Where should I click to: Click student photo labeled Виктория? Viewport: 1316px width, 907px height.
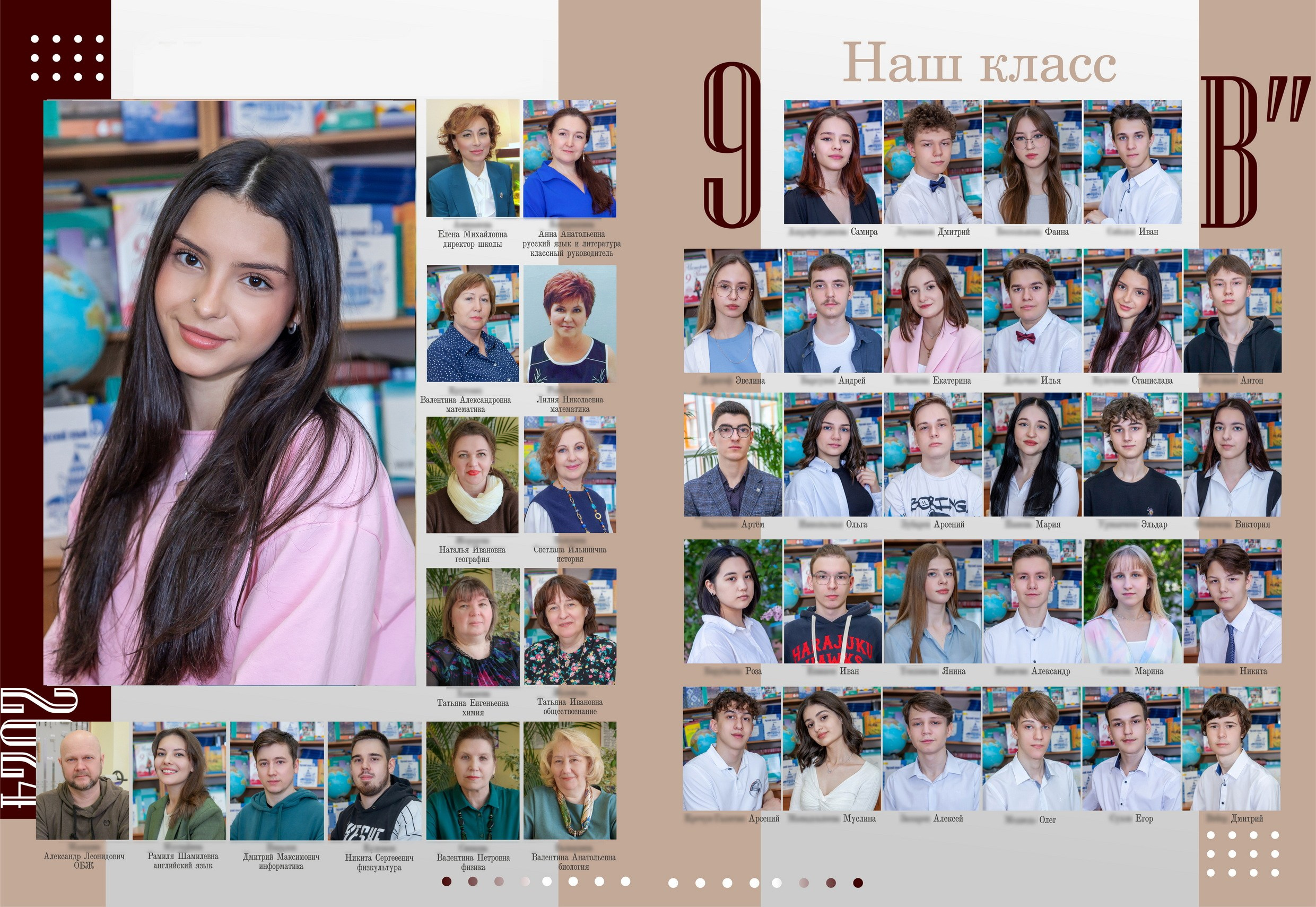point(1232,455)
